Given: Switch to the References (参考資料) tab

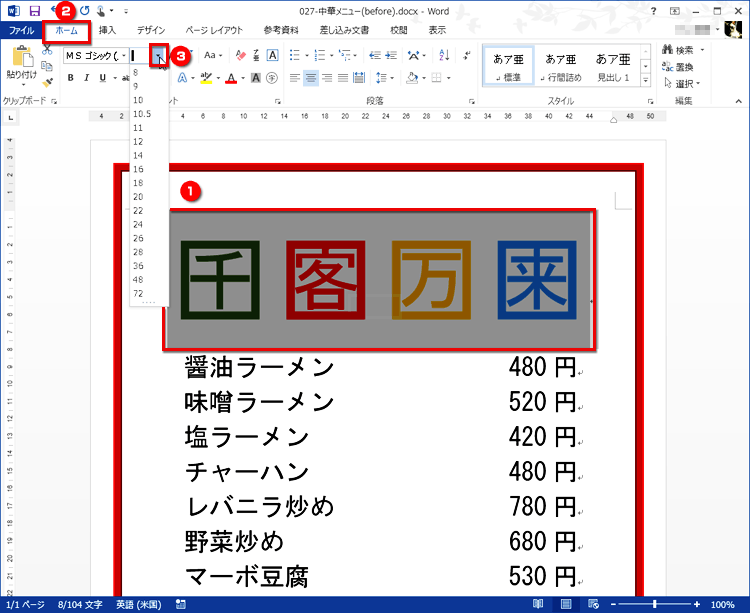Looking at the screenshot, I should (281, 30).
